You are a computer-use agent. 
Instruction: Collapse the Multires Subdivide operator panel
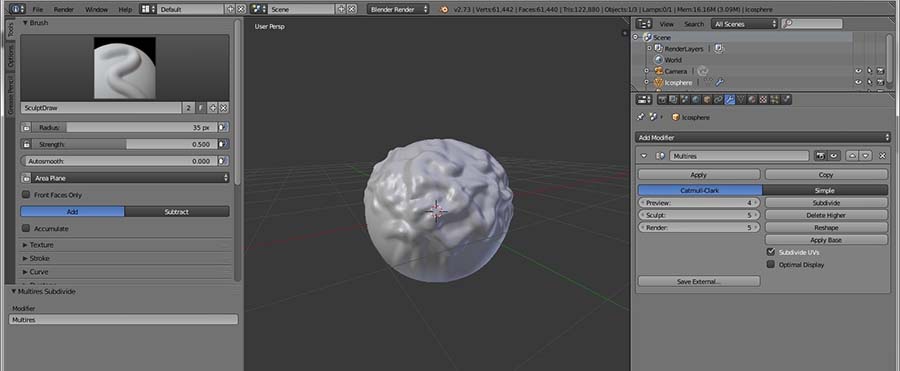point(14,291)
